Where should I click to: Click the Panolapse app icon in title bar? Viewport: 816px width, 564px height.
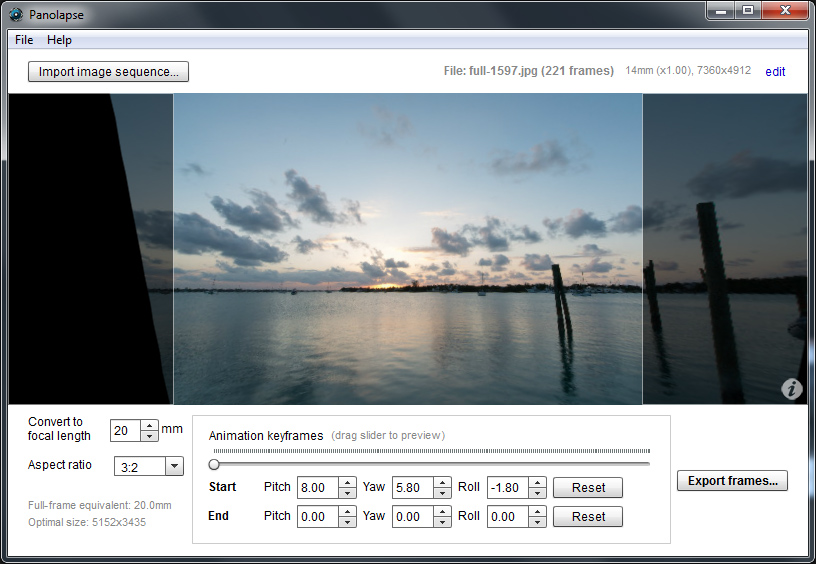16,14
